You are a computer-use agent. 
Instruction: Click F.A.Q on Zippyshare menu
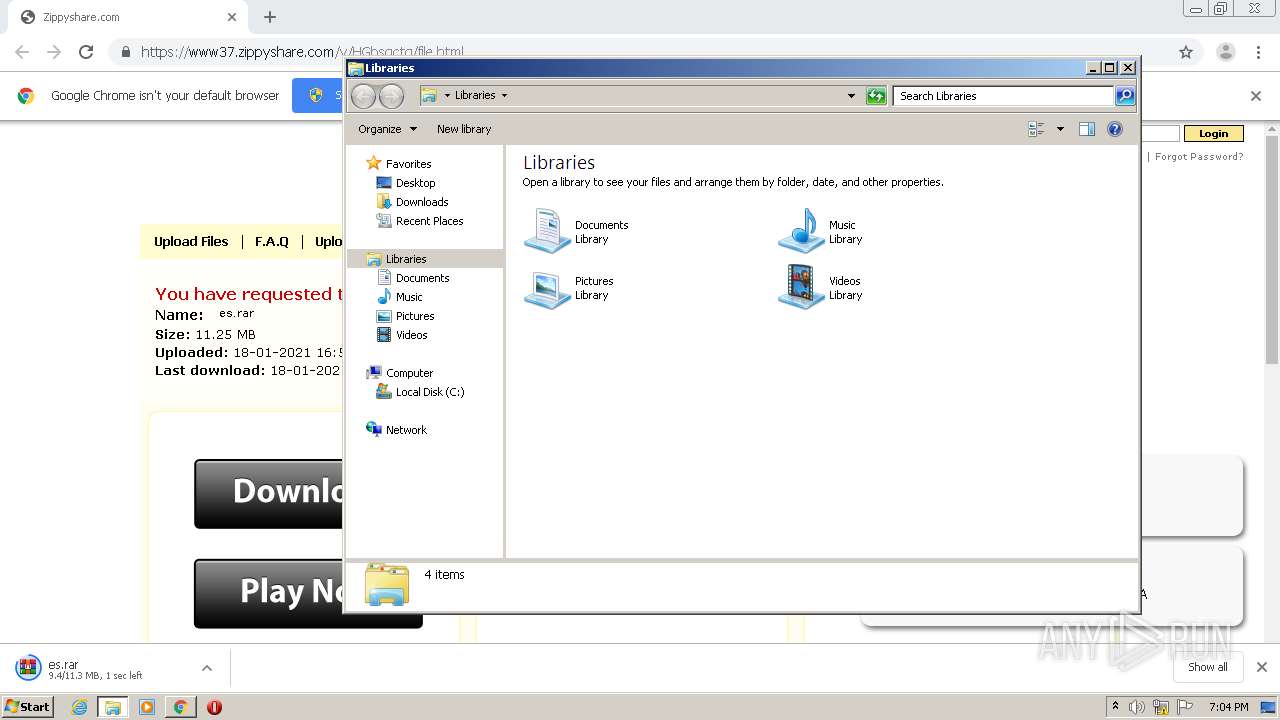pyautogui.click(x=272, y=241)
